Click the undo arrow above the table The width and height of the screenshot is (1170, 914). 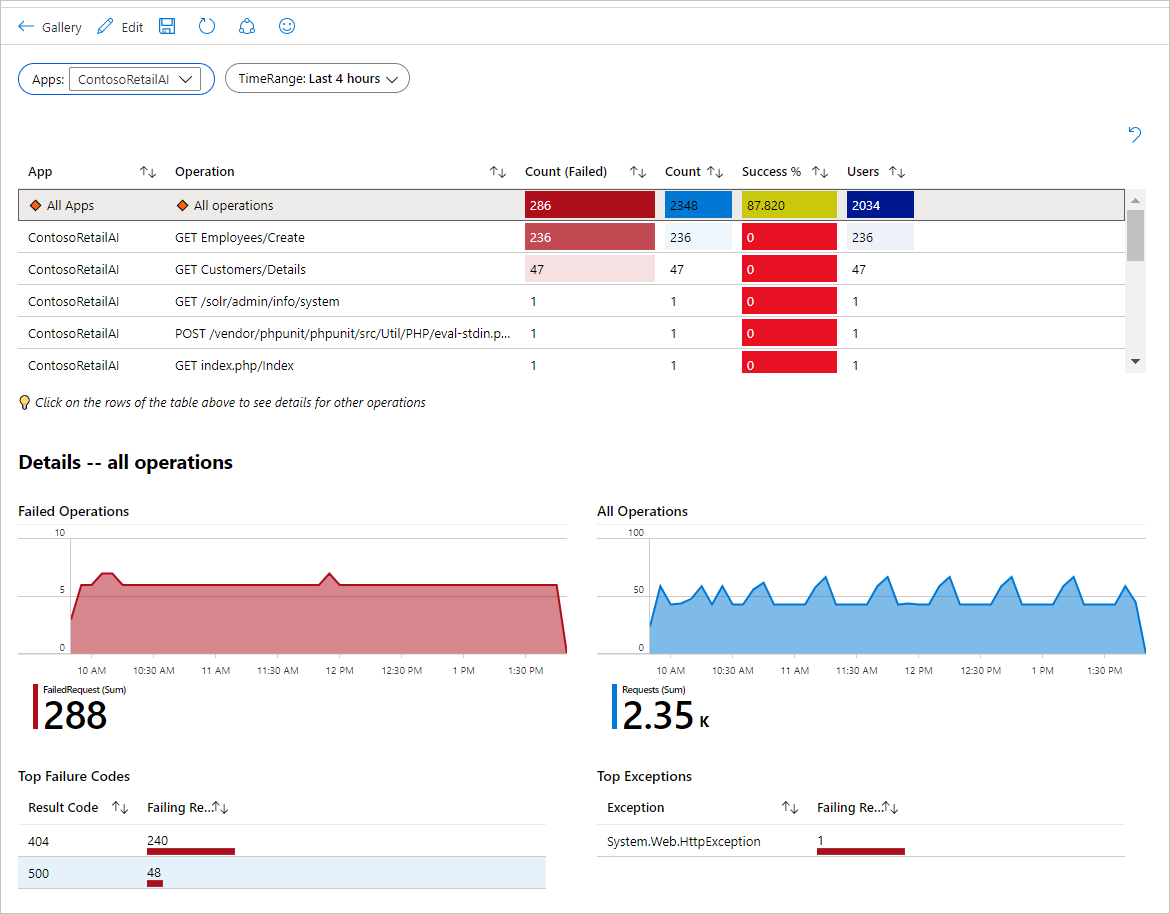(1135, 134)
